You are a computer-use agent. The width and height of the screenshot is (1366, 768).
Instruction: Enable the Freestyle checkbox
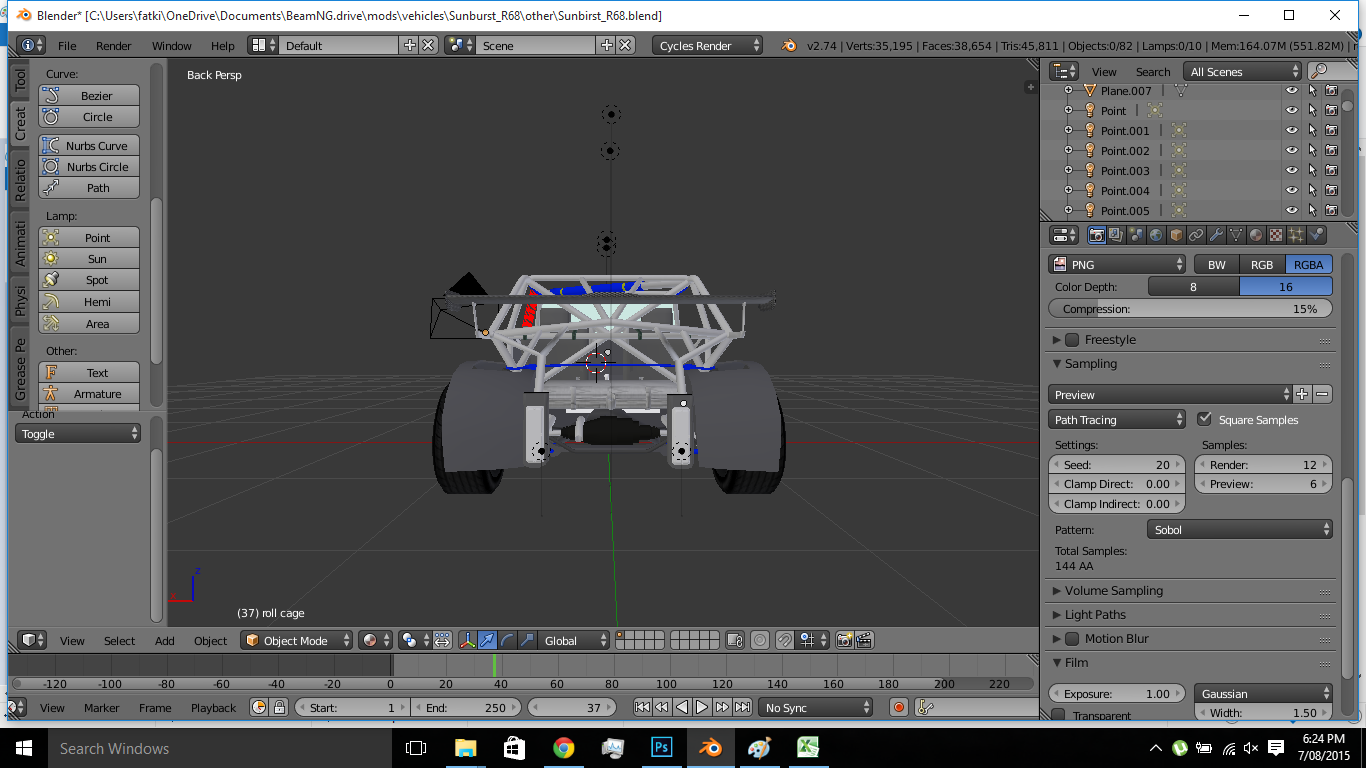[1072, 340]
